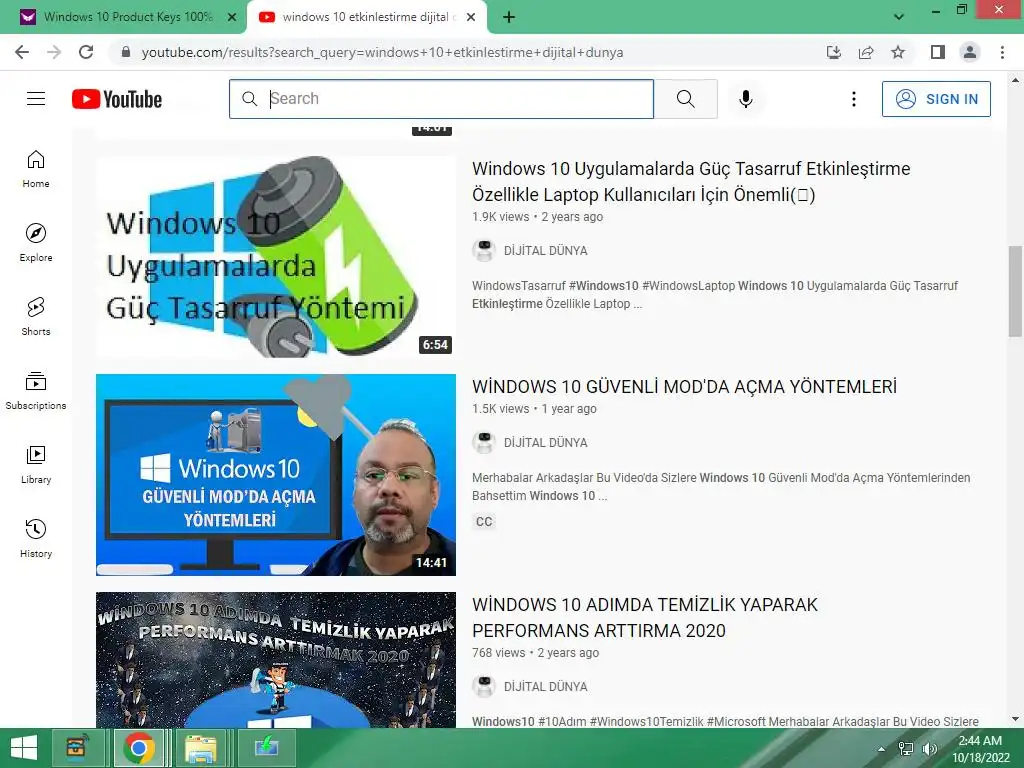Open a new tab with plus button
The width and height of the screenshot is (1024, 768).
tap(509, 17)
